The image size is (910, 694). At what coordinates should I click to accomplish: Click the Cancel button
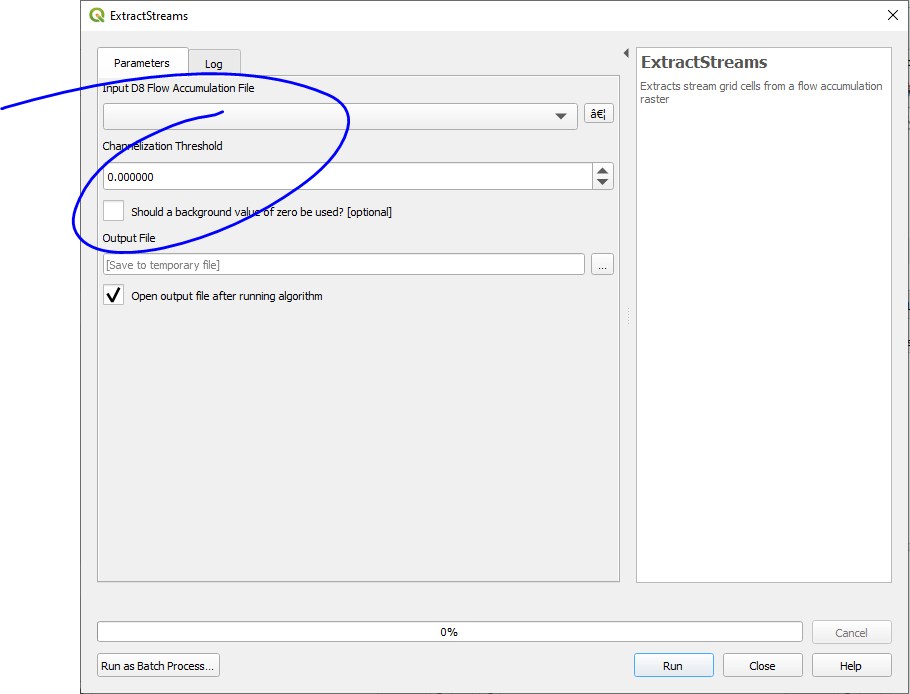coord(851,633)
